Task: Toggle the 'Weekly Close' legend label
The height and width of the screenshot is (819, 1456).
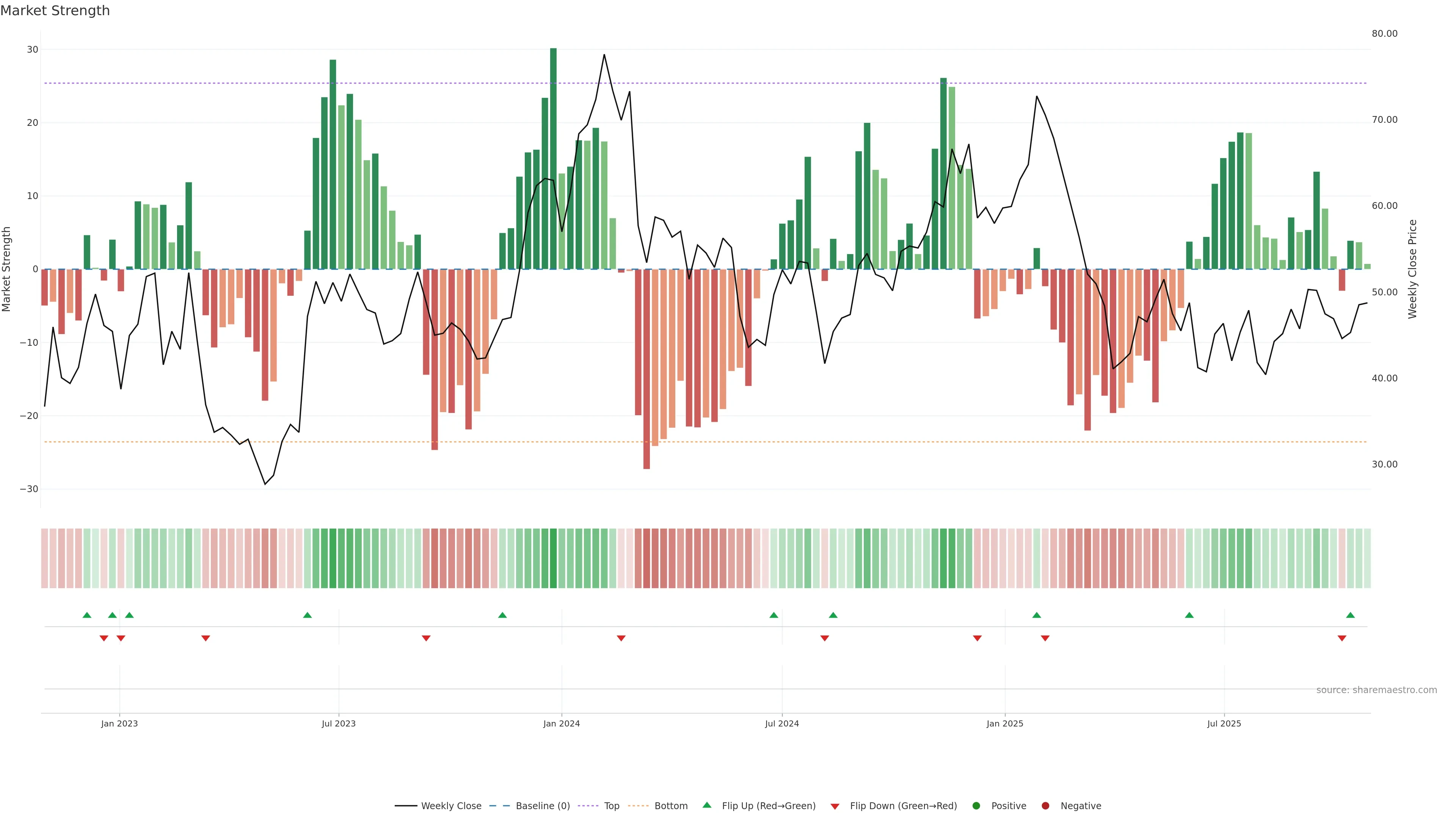Action: [451, 805]
